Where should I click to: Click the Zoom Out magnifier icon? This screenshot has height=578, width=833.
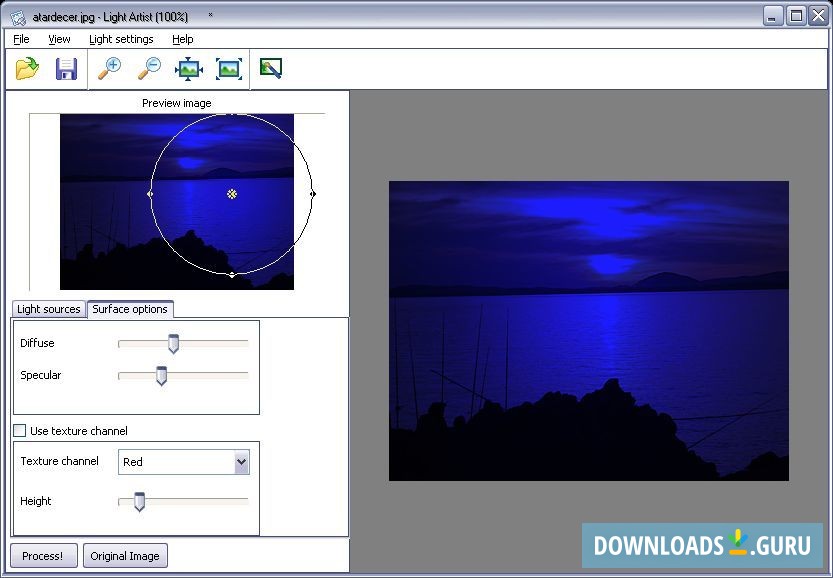click(149, 68)
